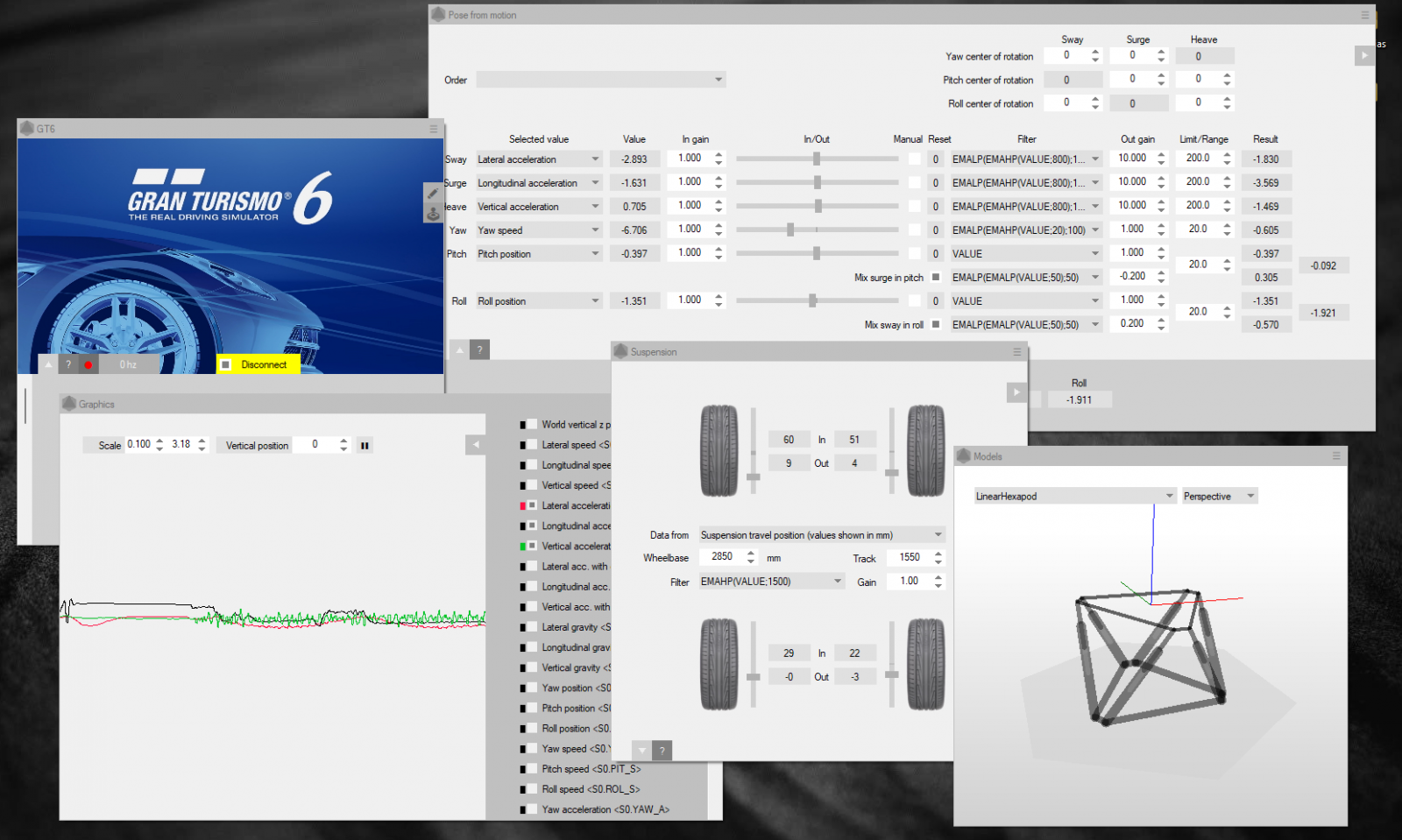Image resolution: width=1402 pixels, height=840 pixels.
Task: Click the red record button in GT6 panel
Action: click(x=89, y=365)
